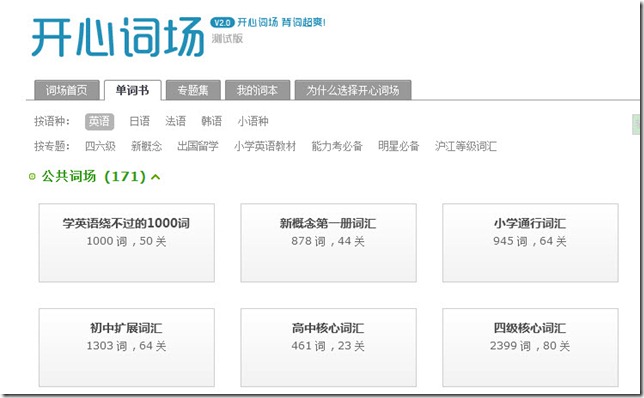Click the 测试版 label
644x398 pixels.
point(227,39)
